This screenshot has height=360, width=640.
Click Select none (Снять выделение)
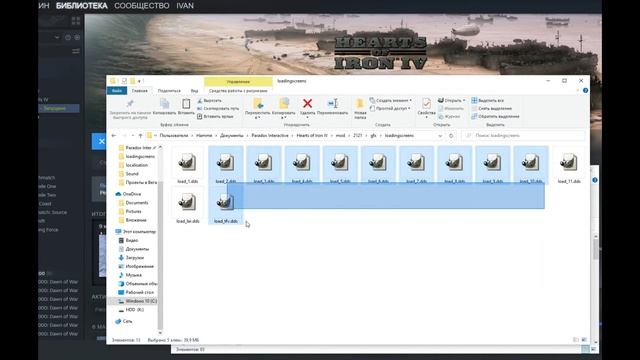491,109
